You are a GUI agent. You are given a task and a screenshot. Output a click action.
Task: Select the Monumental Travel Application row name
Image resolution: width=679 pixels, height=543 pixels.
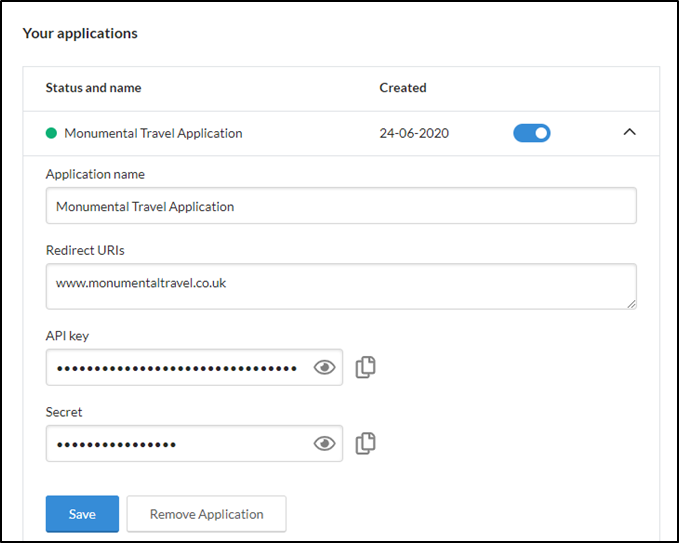[x=153, y=133]
